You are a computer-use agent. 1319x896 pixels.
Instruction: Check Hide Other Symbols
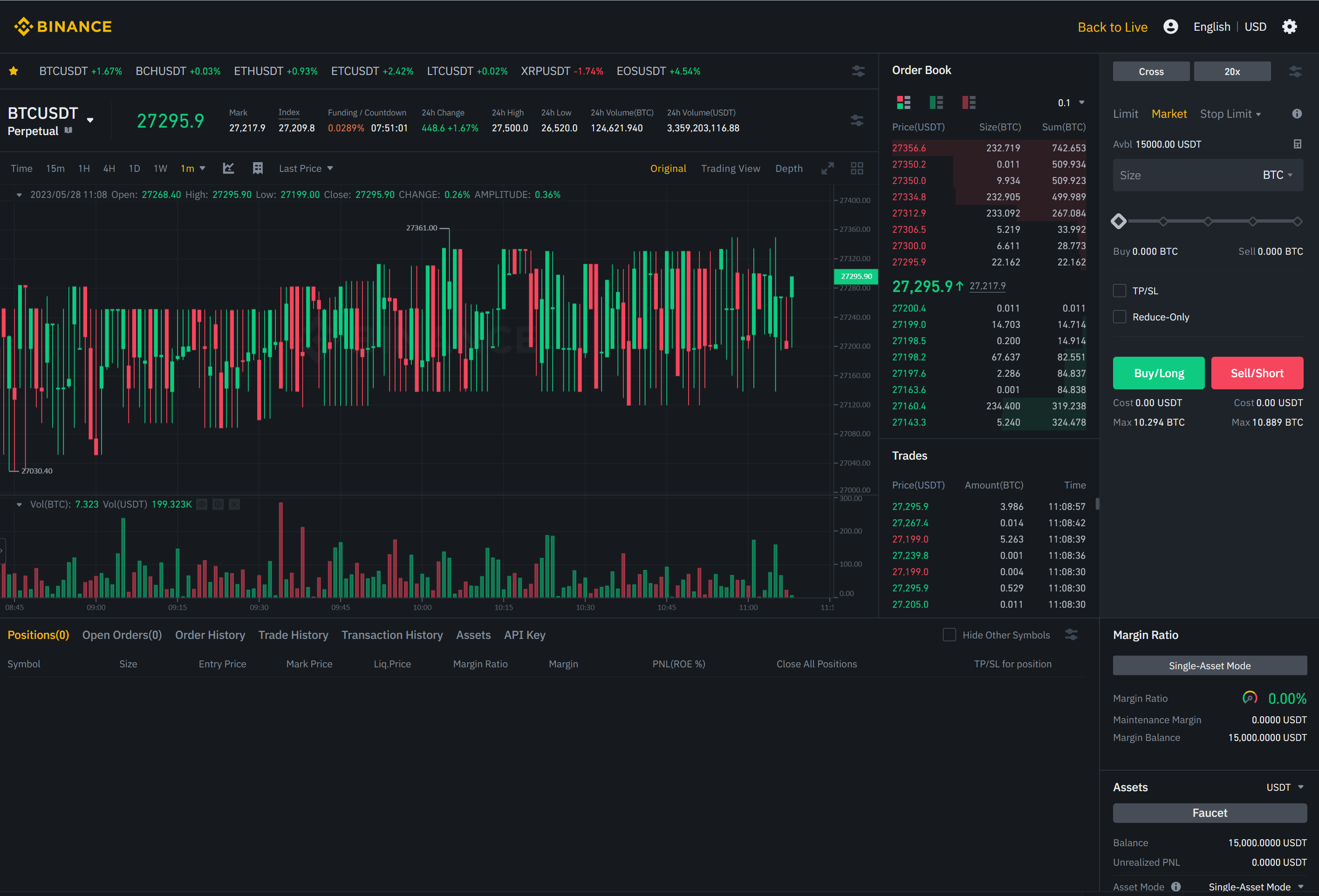pos(949,634)
